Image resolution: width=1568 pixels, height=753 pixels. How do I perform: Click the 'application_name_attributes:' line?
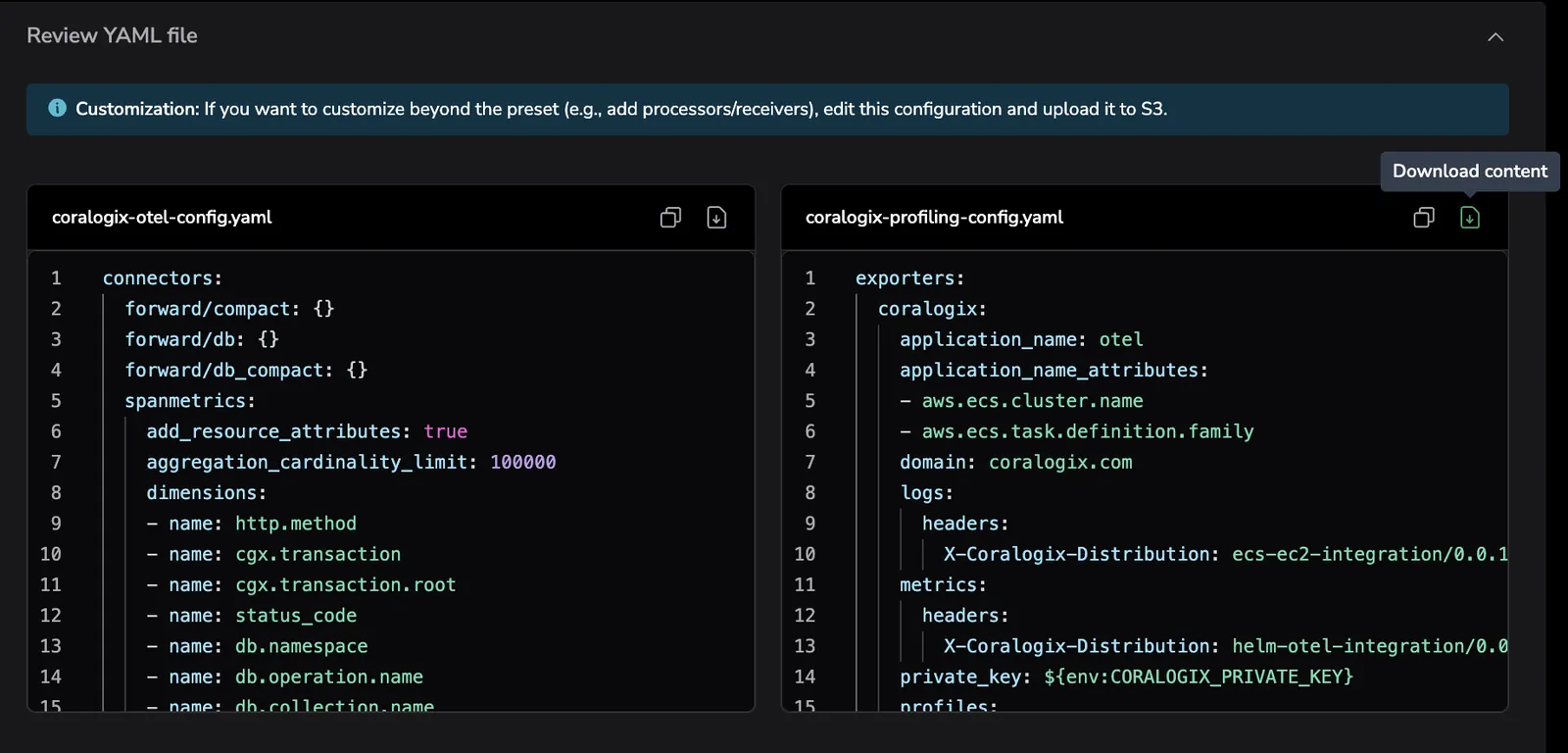[1053, 370]
